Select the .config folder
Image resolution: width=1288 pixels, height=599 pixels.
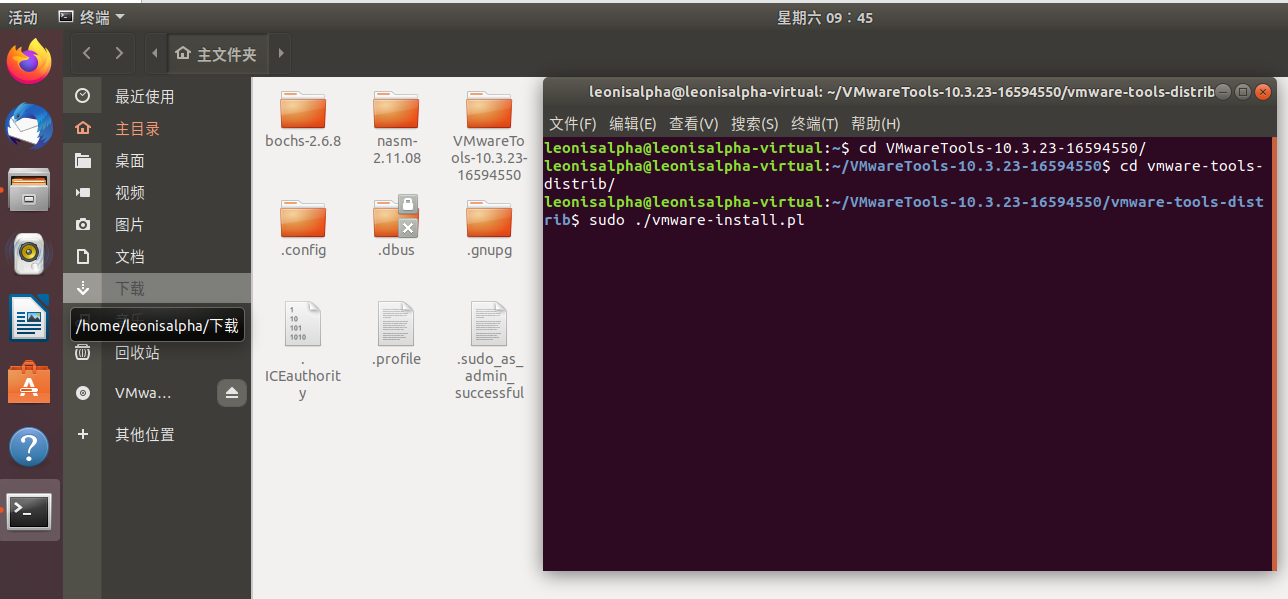coord(303,228)
